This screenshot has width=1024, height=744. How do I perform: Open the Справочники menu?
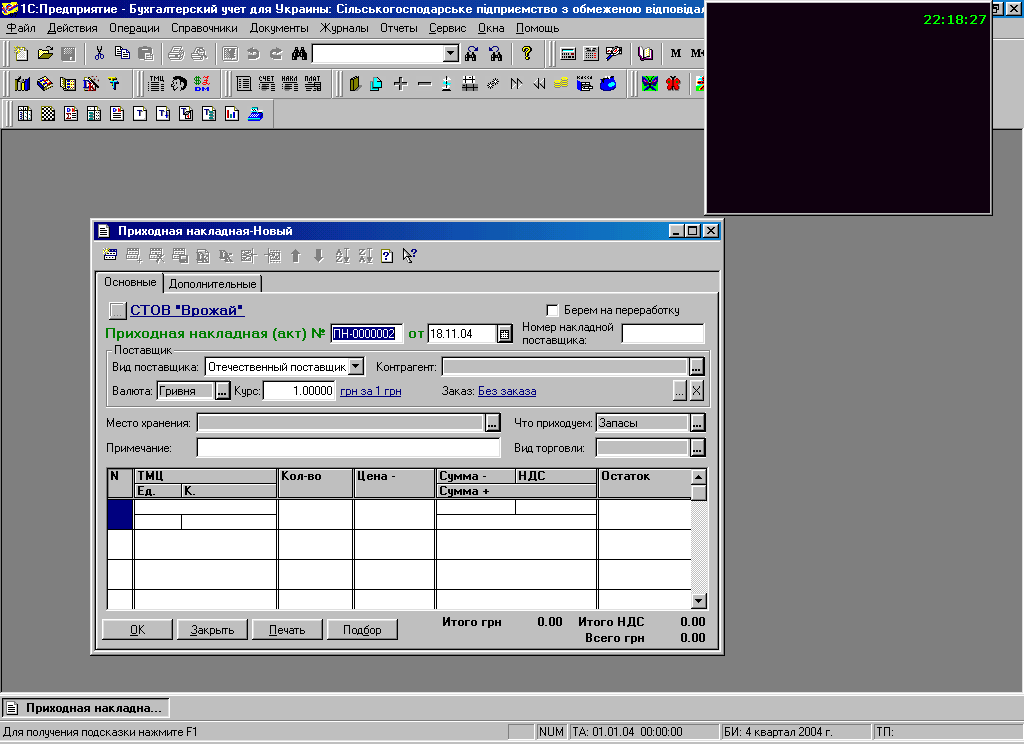click(204, 28)
